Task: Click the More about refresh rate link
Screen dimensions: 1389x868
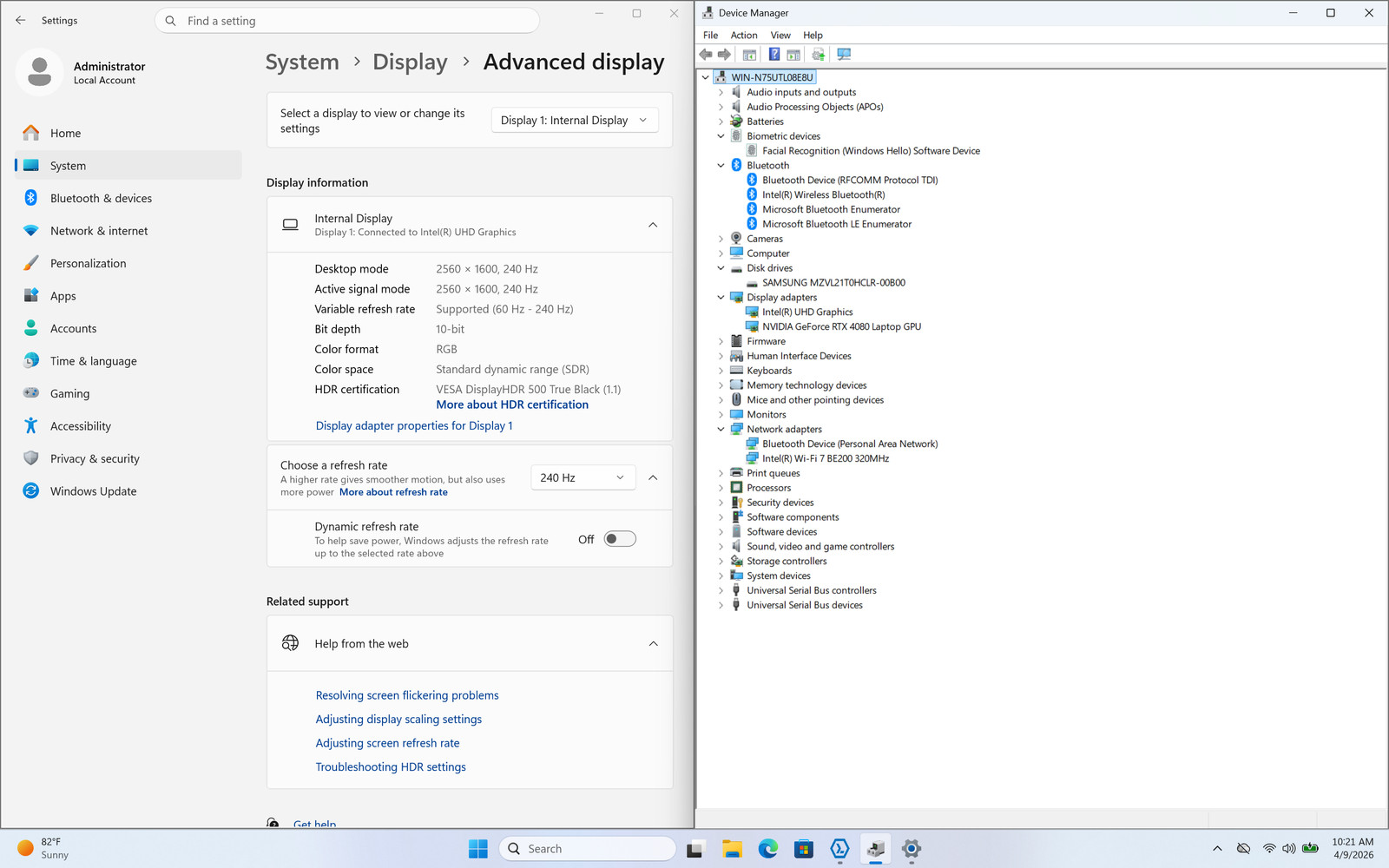Action: click(x=393, y=492)
